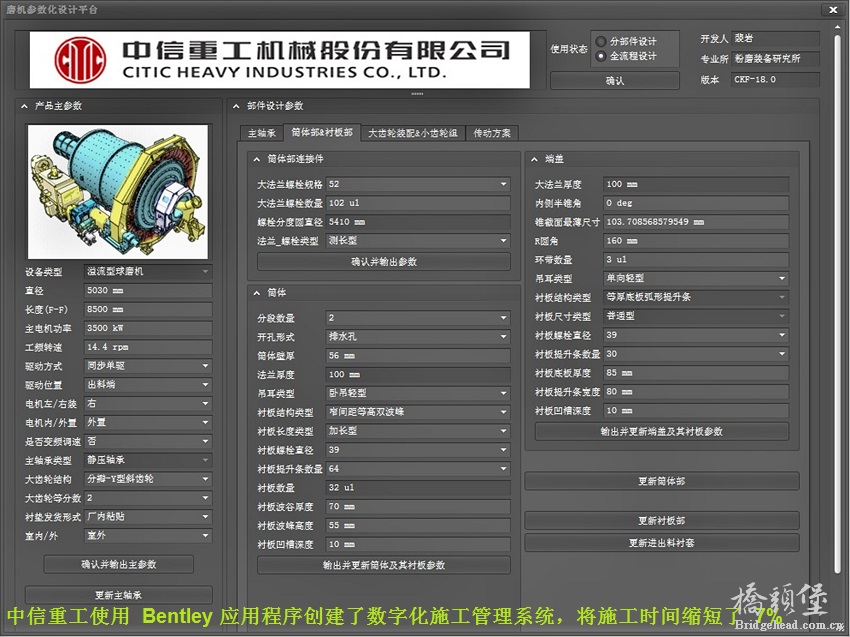
Task: Click the CITIC company logo banner
Action: (x=280, y=60)
